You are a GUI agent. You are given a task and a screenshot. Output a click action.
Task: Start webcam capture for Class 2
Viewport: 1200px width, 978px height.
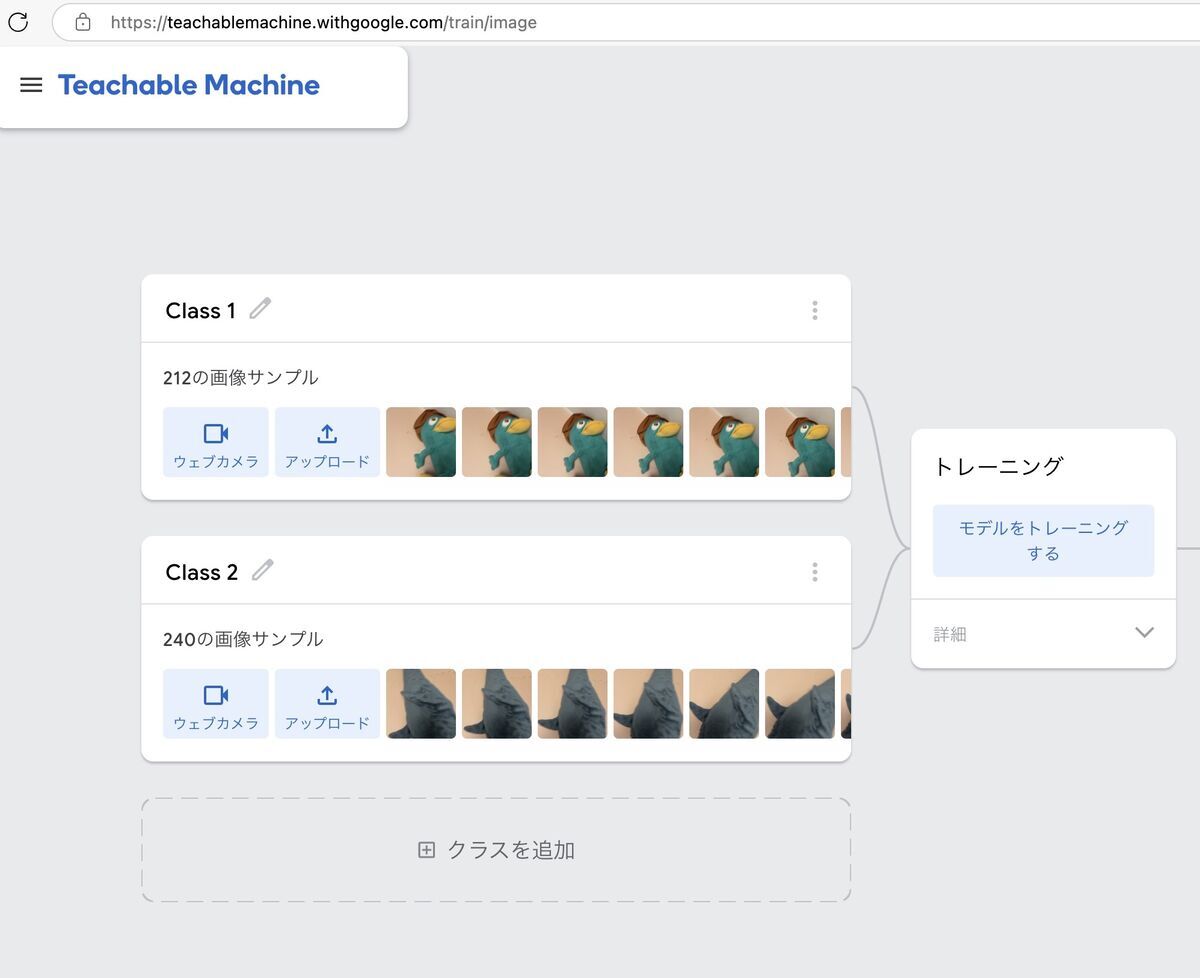[x=216, y=704]
